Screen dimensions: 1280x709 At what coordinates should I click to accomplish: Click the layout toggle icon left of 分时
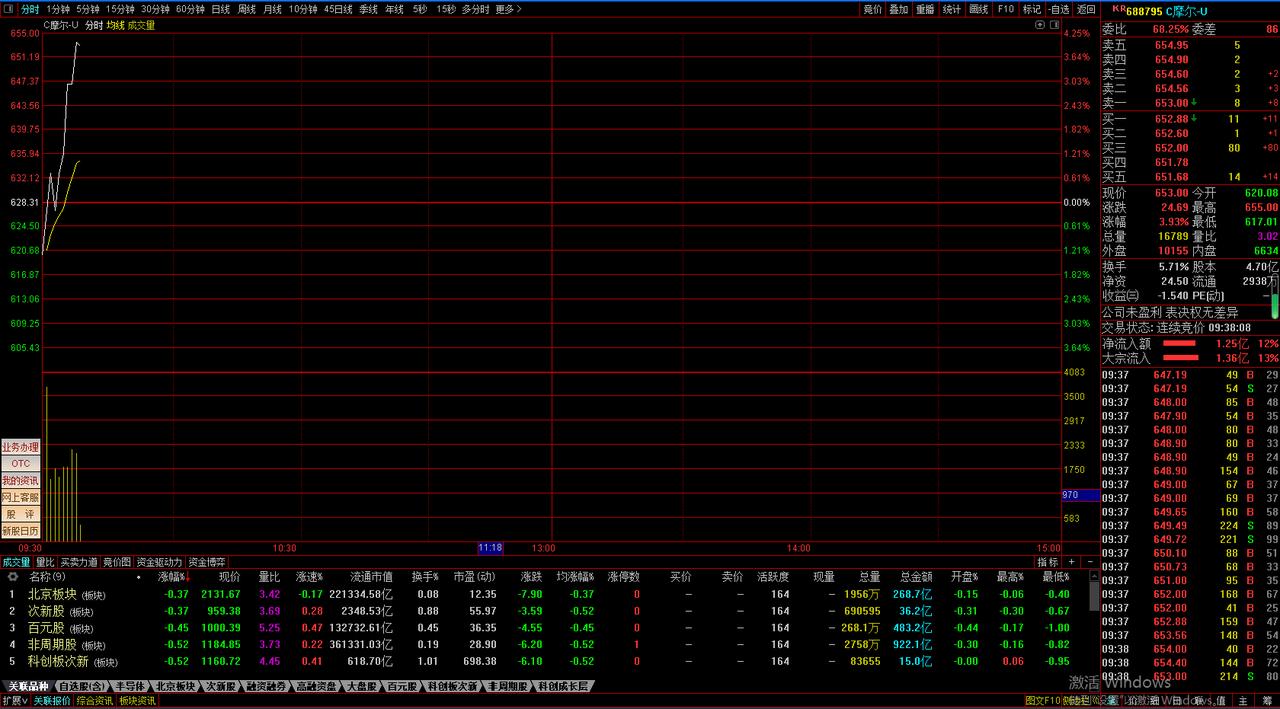point(8,9)
